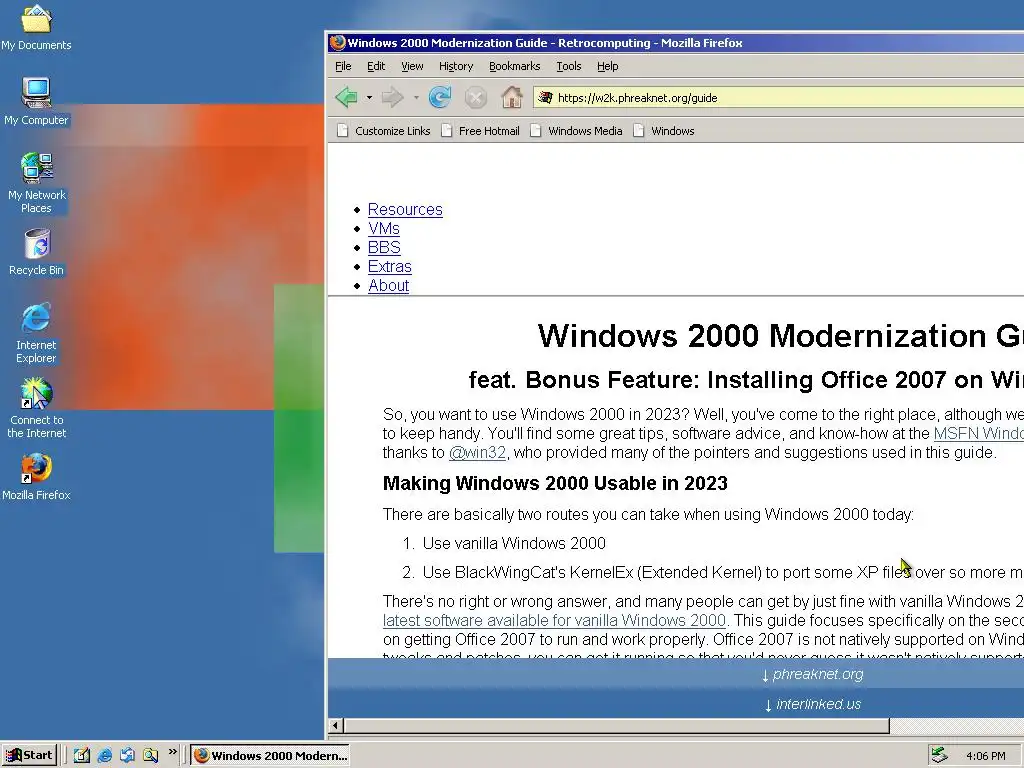
Task: Click fourth quick launch search icon
Action: point(150,755)
